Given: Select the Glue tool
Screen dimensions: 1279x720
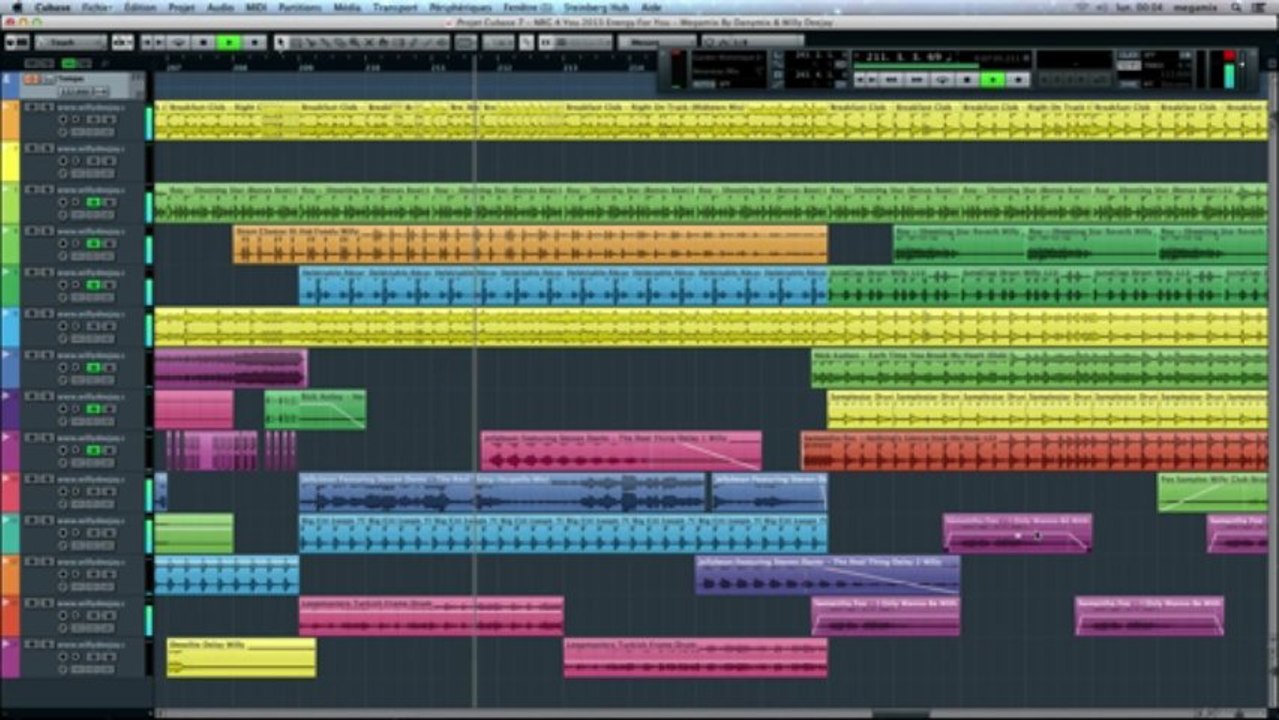Looking at the screenshot, I should (325, 42).
